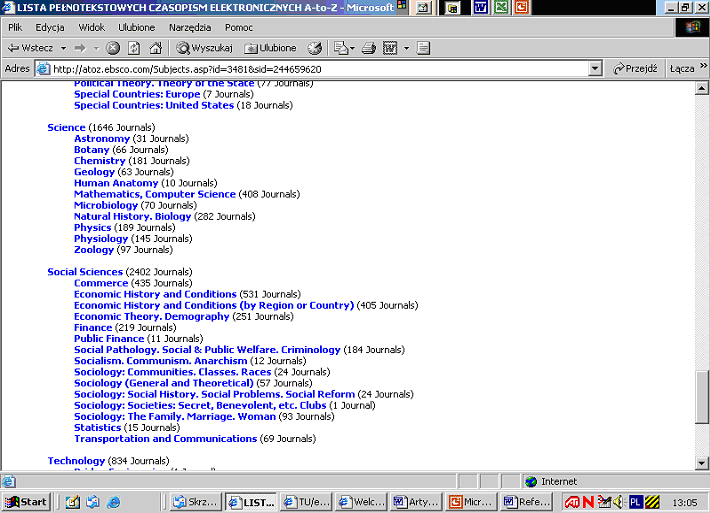The width and height of the screenshot is (710, 513).
Task: Follow the Mathematics, Computer Science link
Action: pos(154,194)
